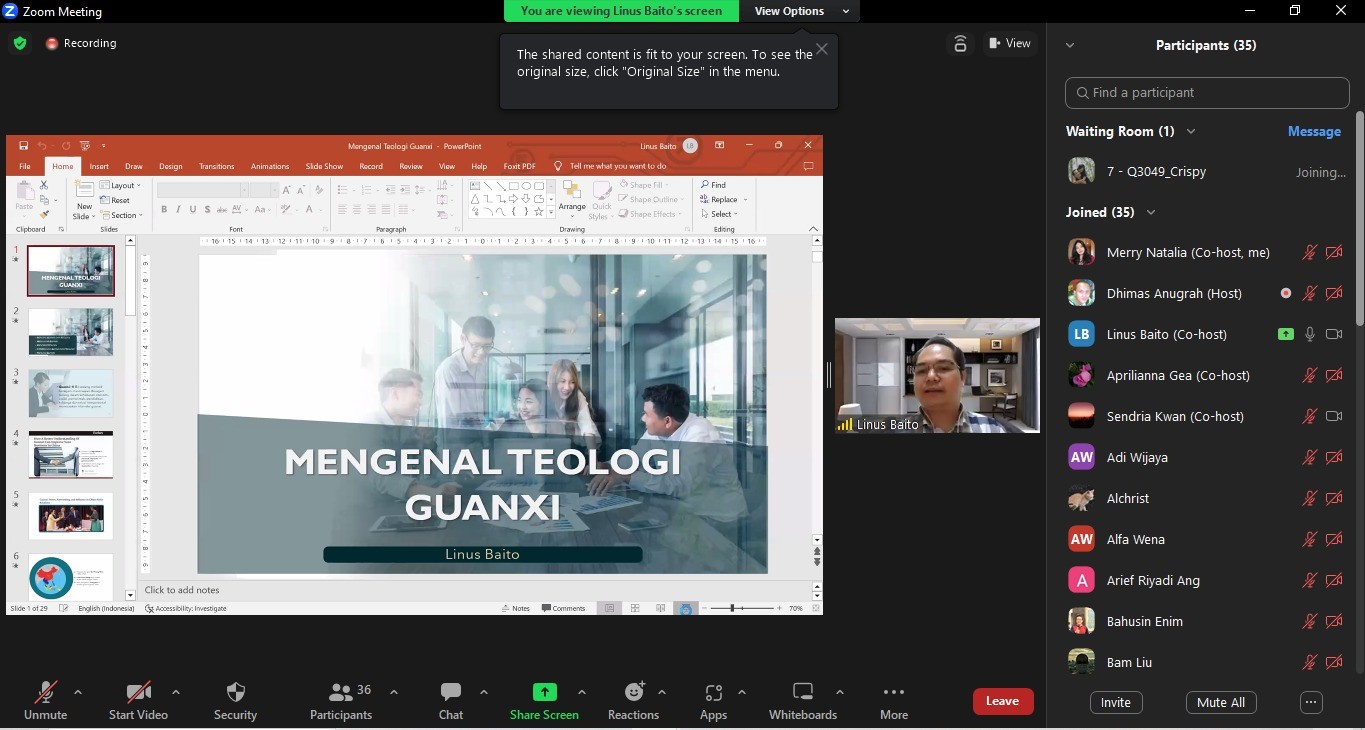Click the More ellipsis icon
1365x730 pixels.
[x=894, y=692]
